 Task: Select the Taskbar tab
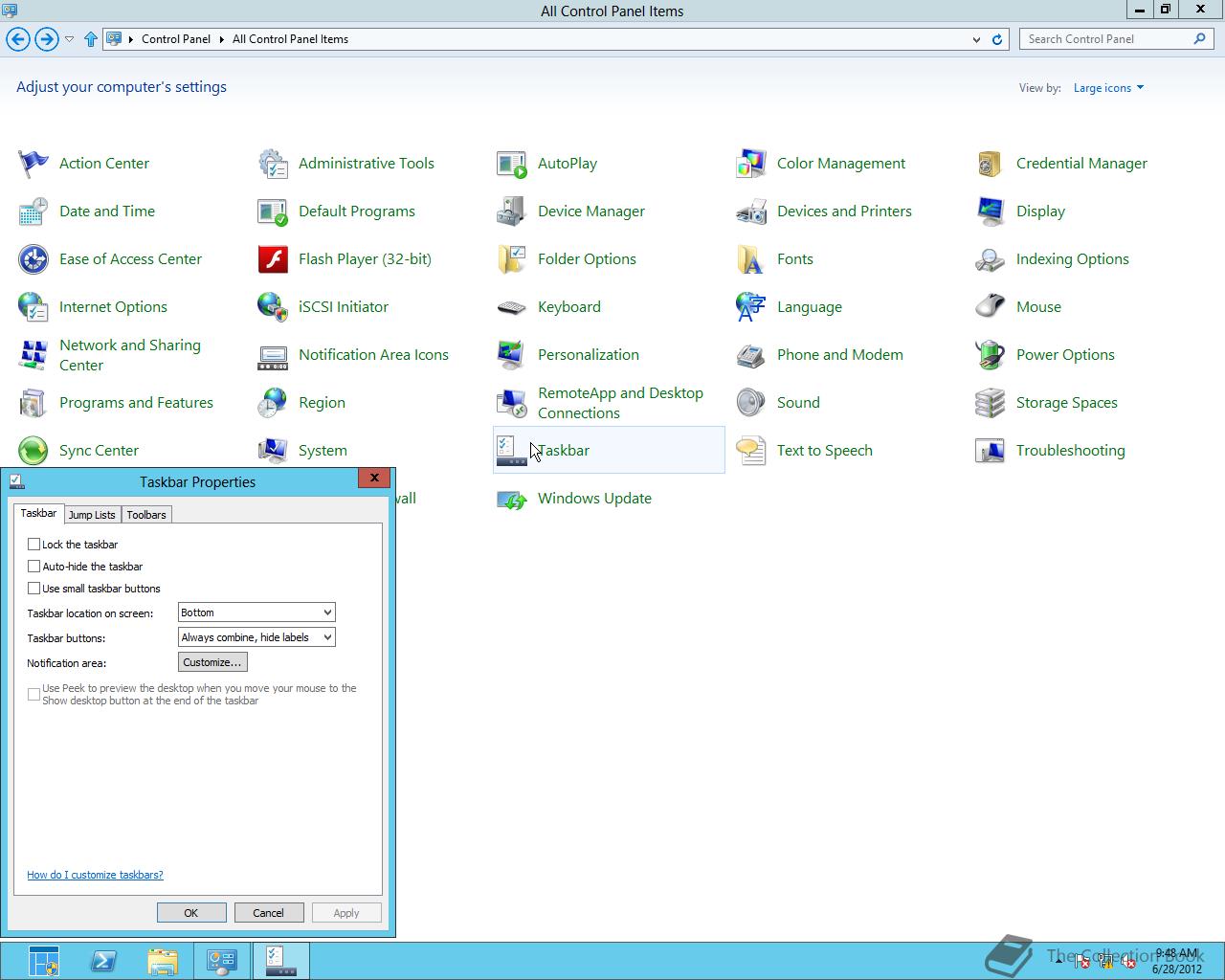(39, 513)
